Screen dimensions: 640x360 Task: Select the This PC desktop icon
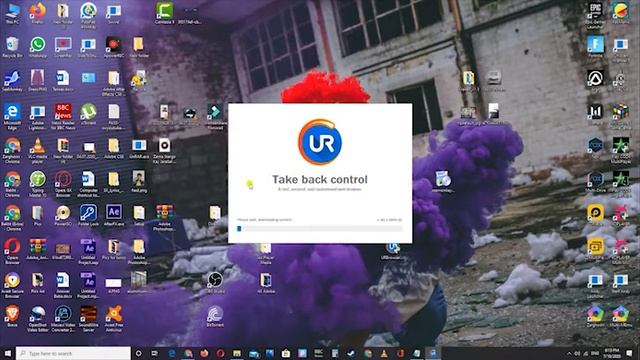tap(12, 14)
